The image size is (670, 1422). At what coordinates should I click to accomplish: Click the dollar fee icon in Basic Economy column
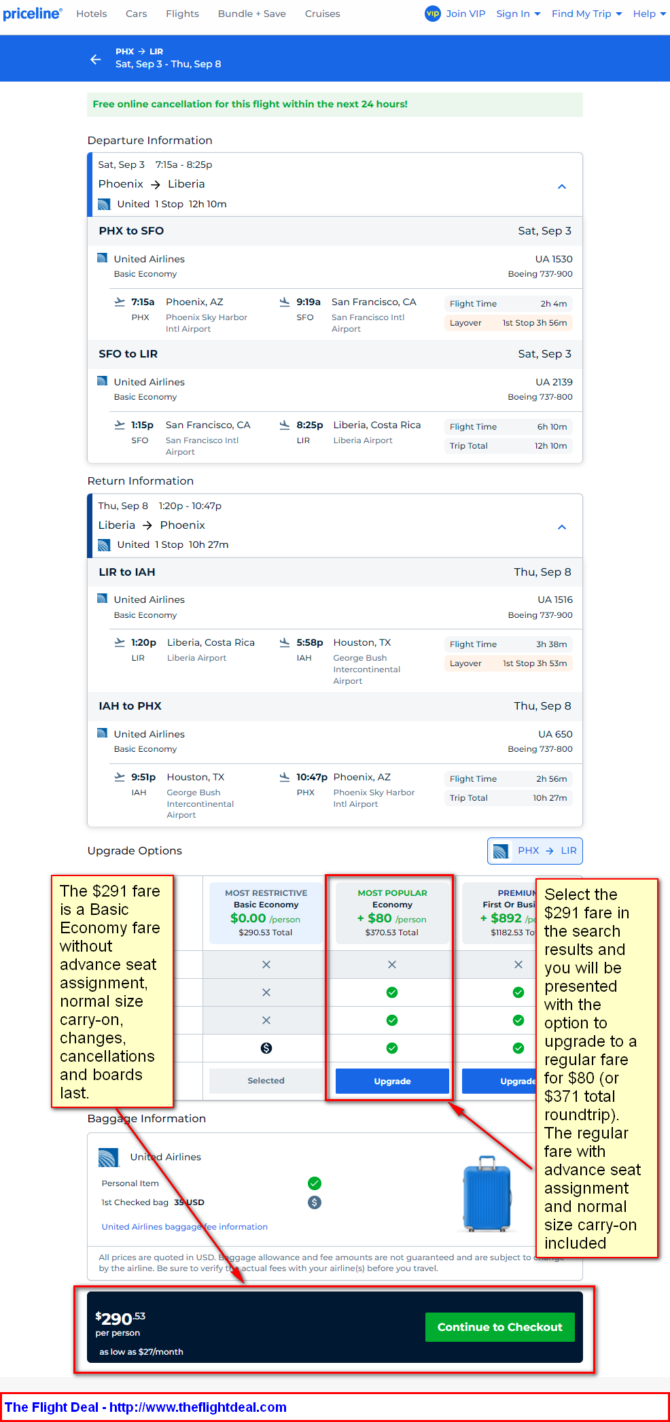click(266, 1048)
